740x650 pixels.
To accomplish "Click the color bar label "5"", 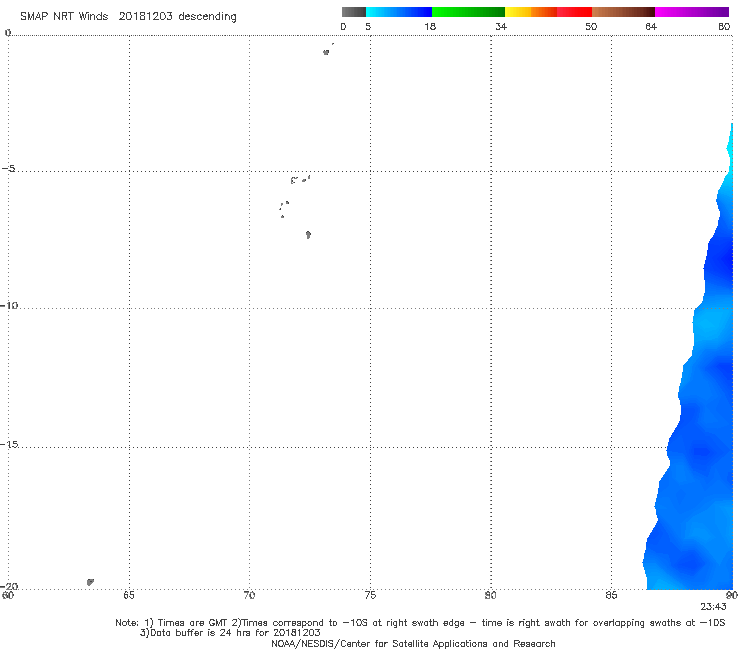I will tap(368, 27).
